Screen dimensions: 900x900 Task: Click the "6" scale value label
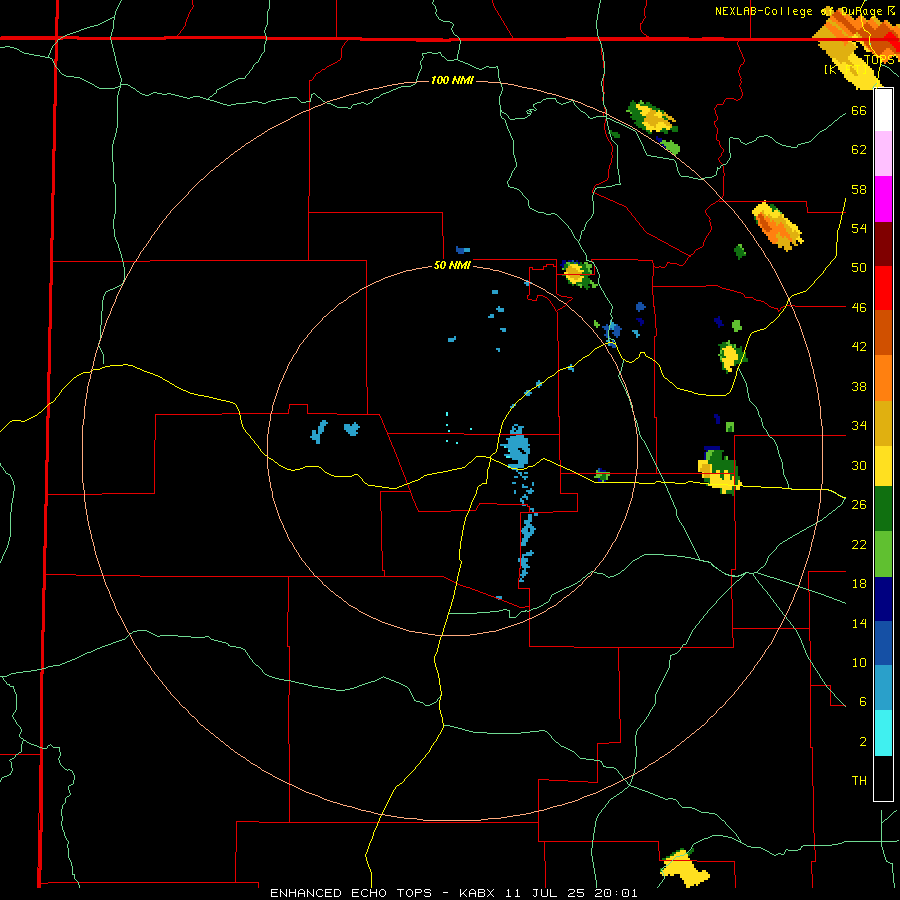tap(862, 701)
